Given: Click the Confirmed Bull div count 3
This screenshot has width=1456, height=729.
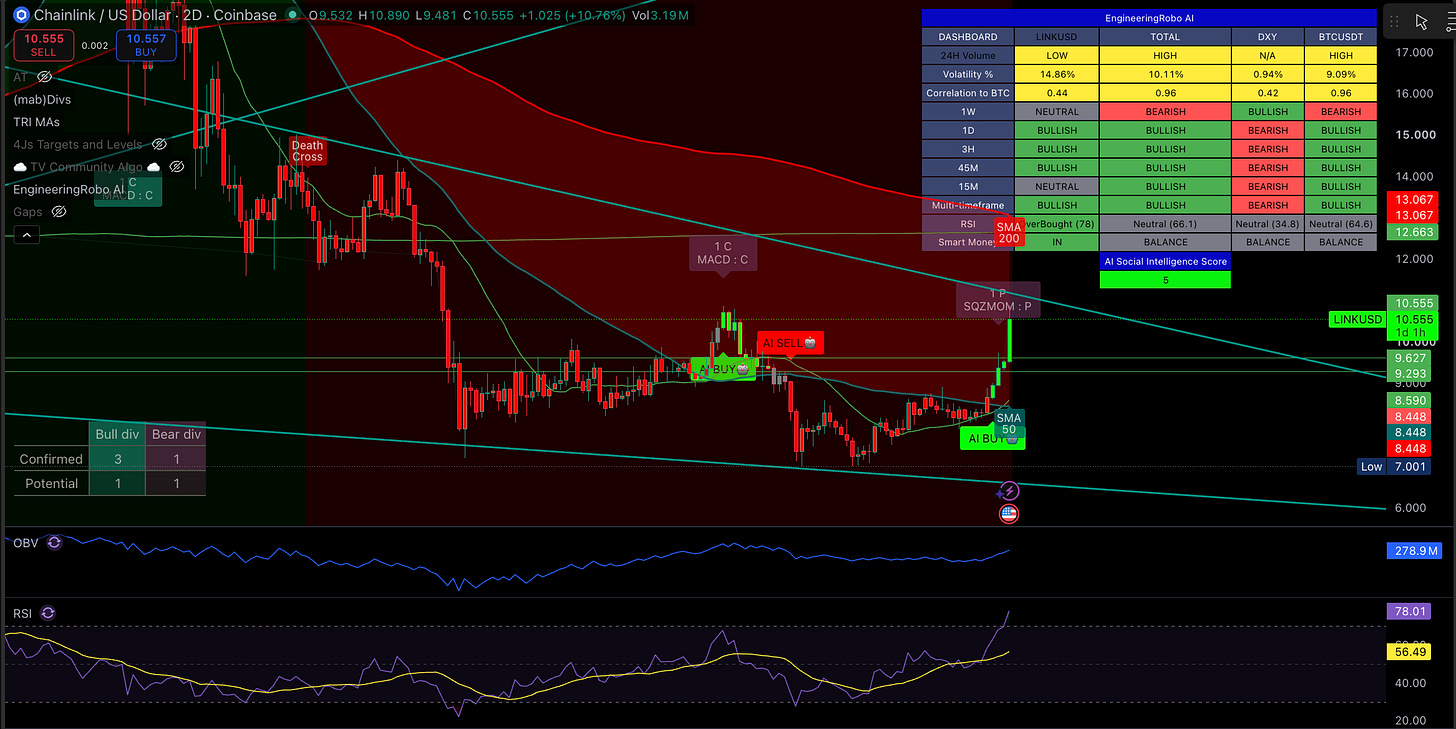Looking at the screenshot, I should pyautogui.click(x=117, y=459).
